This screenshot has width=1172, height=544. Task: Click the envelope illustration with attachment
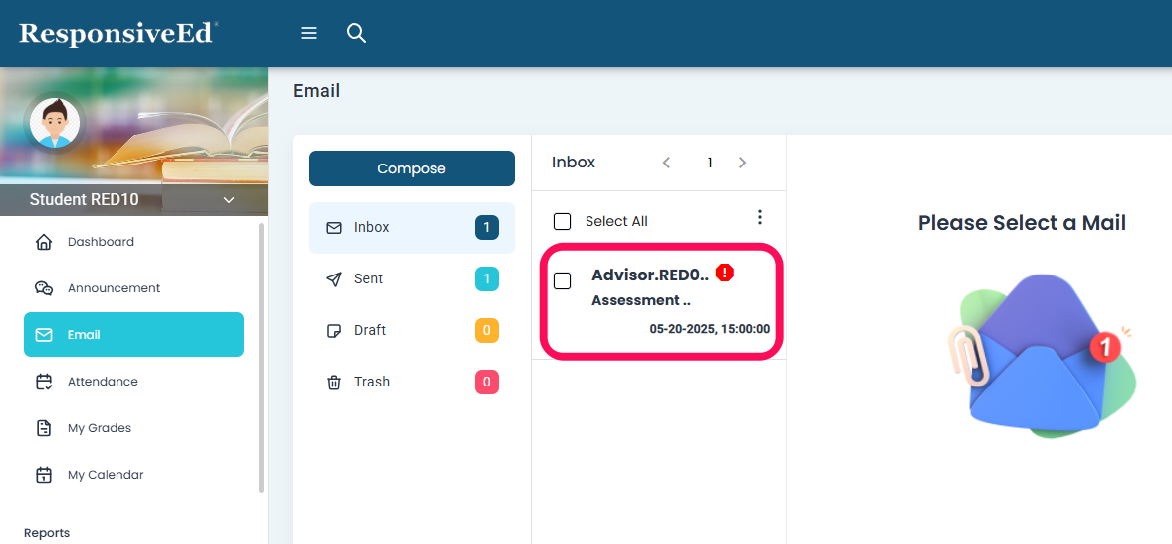pos(1040,357)
